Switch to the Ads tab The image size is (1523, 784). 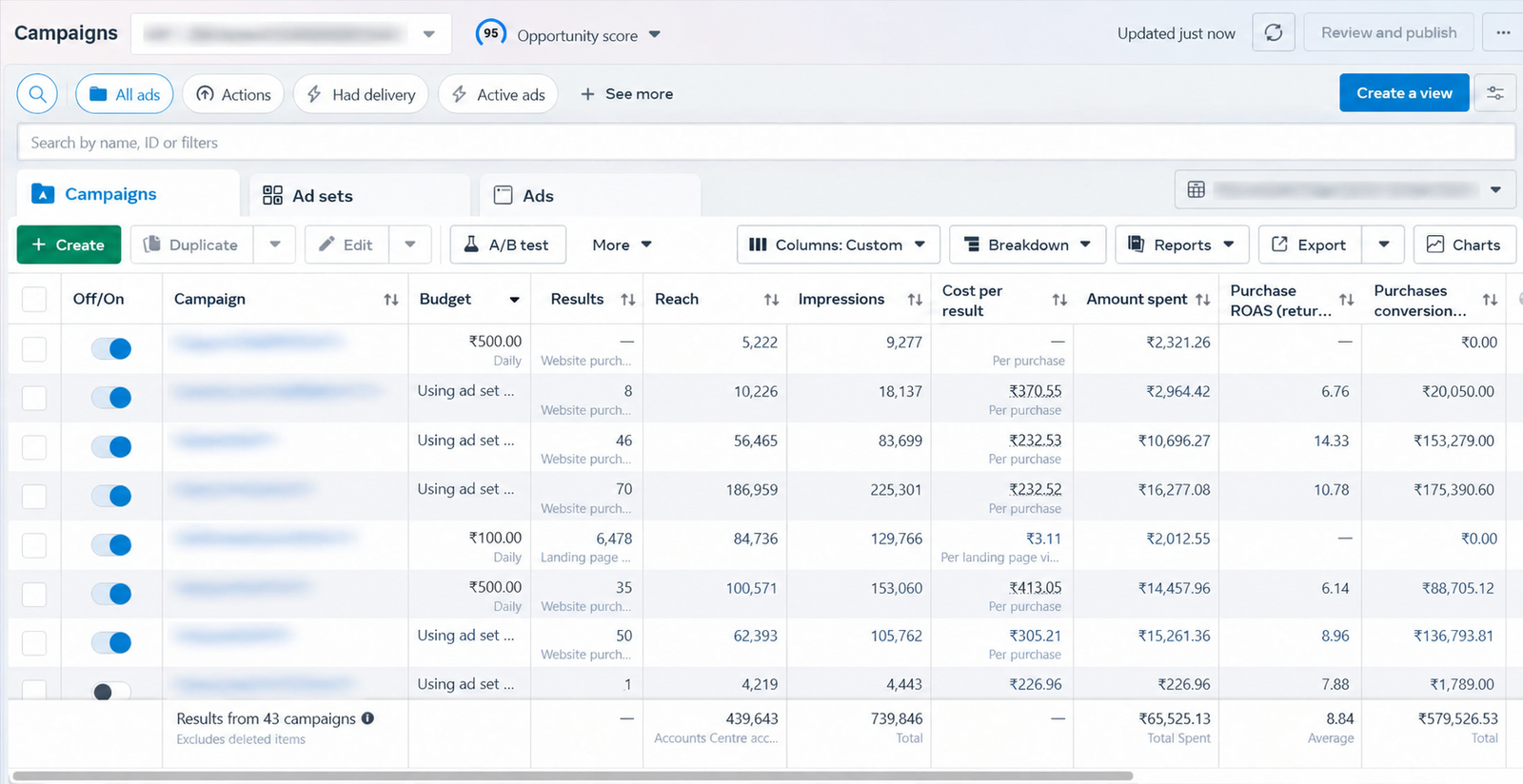pos(590,195)
